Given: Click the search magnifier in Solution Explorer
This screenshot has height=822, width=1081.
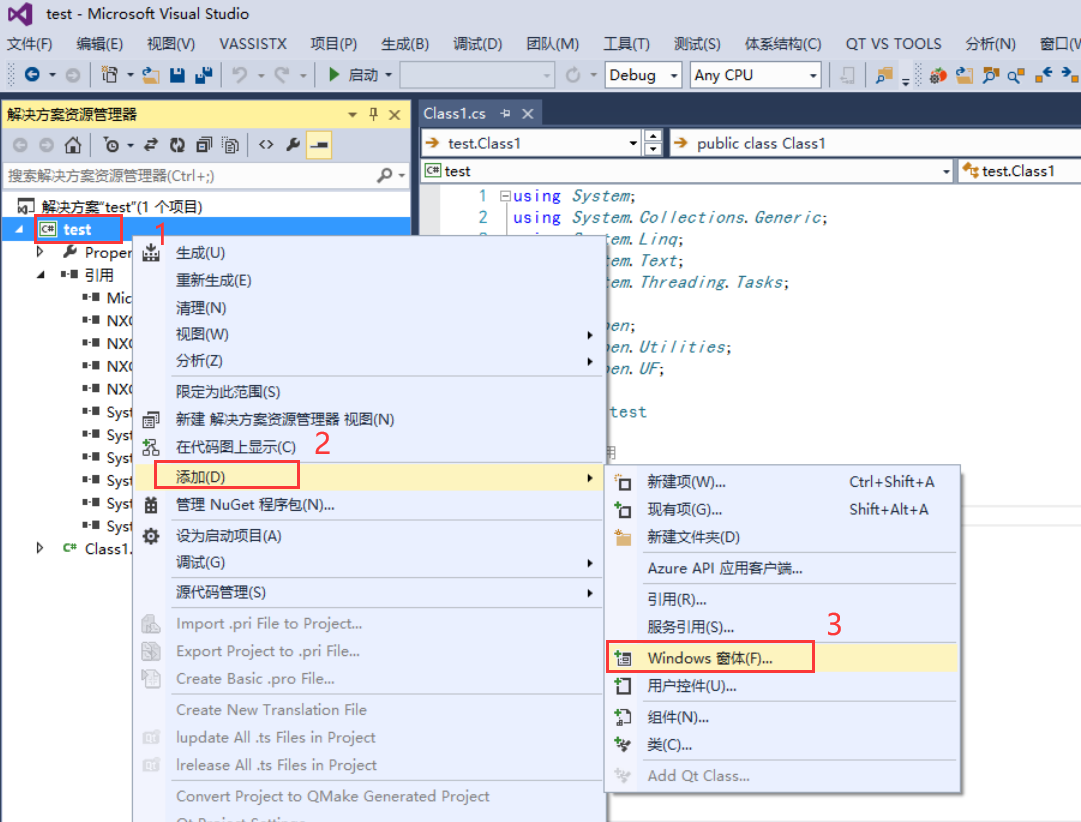Looking at the screenshot, I should pyautogui.click(x=385, y=176).
